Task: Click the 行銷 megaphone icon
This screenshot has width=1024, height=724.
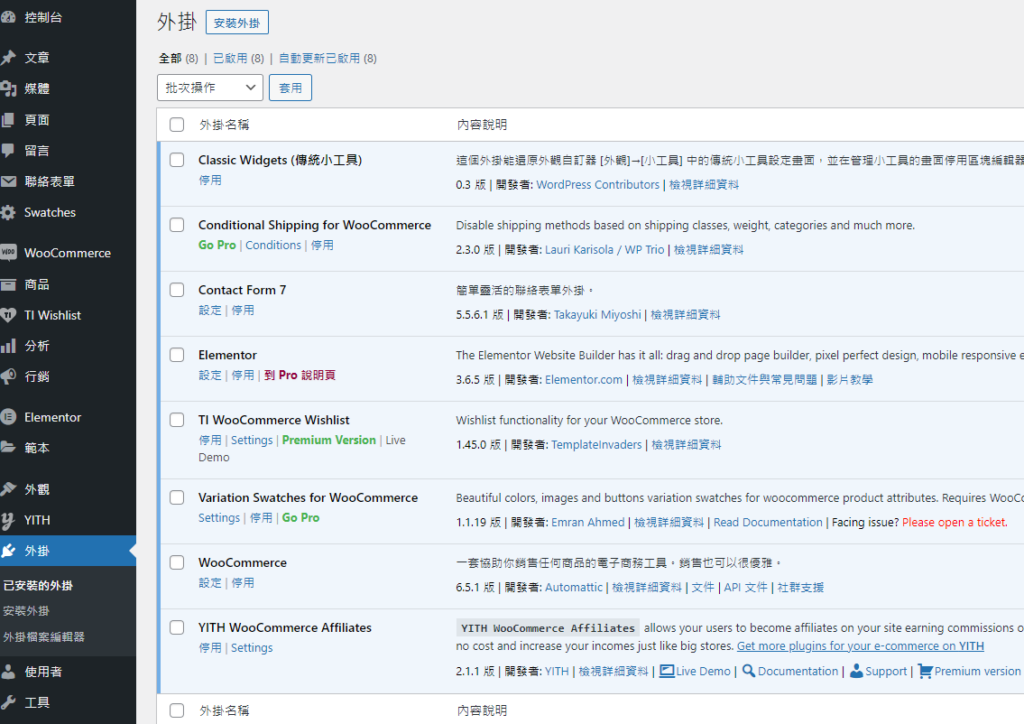Action: coord(8,377)
